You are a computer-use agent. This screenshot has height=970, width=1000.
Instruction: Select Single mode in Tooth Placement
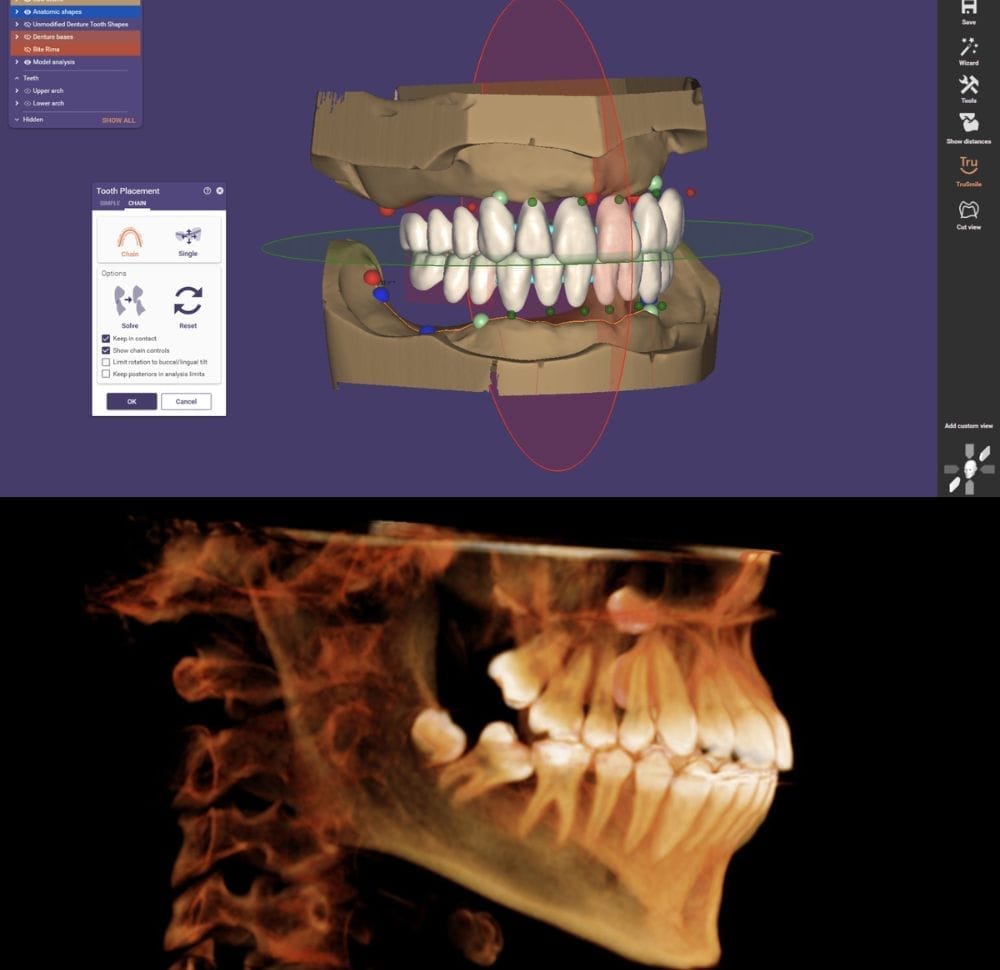tap(190, 238)
